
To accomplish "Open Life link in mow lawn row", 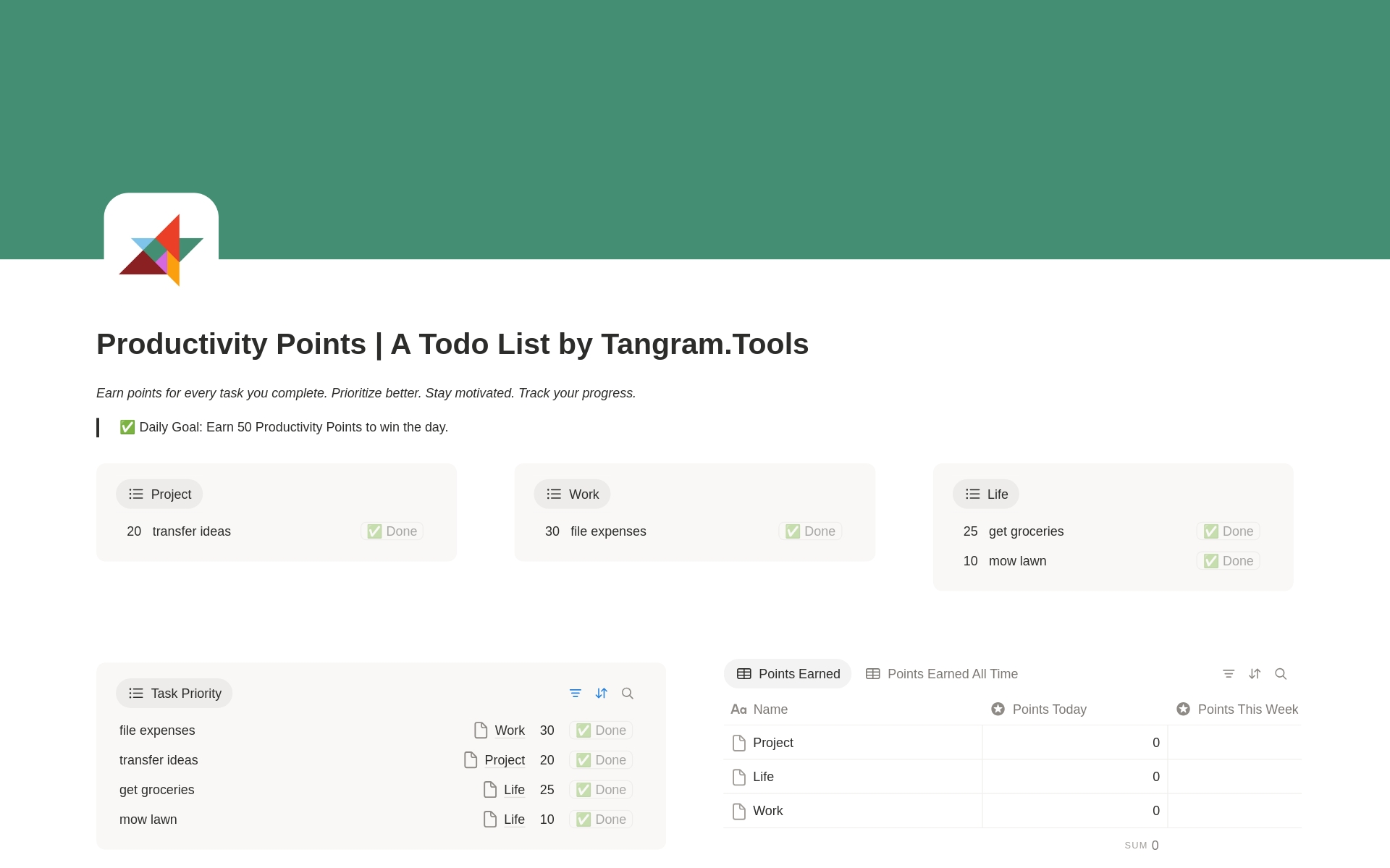I will (x=514, y=819).
